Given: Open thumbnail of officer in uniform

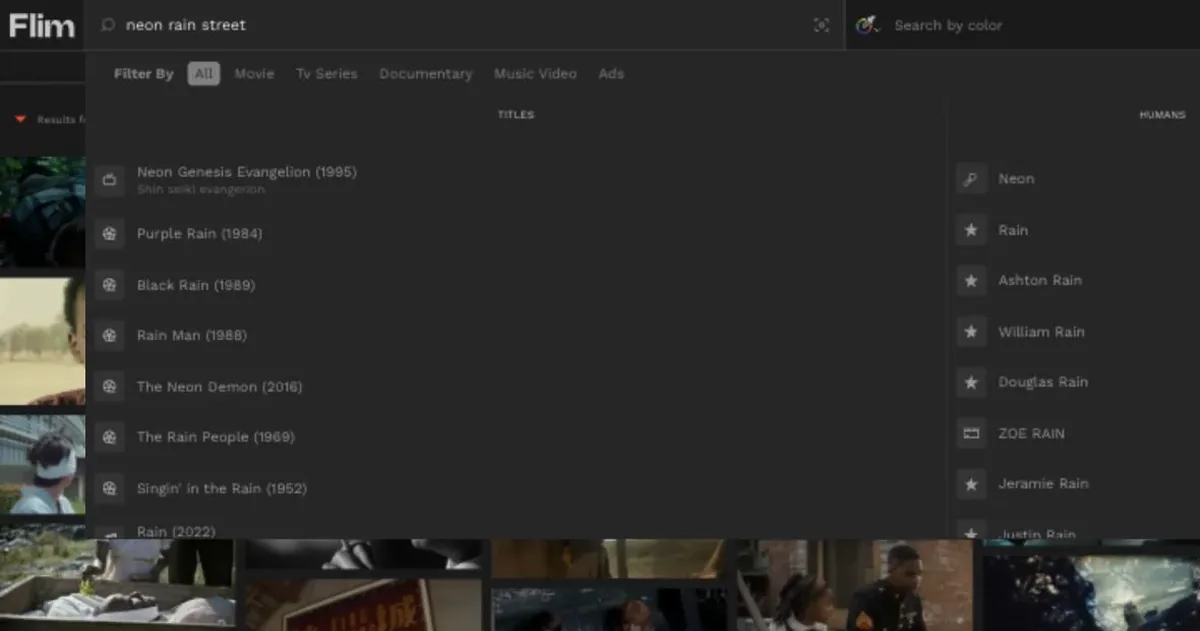Looking at the screenshot, I should pyautogui.click(x=854, y=585).
